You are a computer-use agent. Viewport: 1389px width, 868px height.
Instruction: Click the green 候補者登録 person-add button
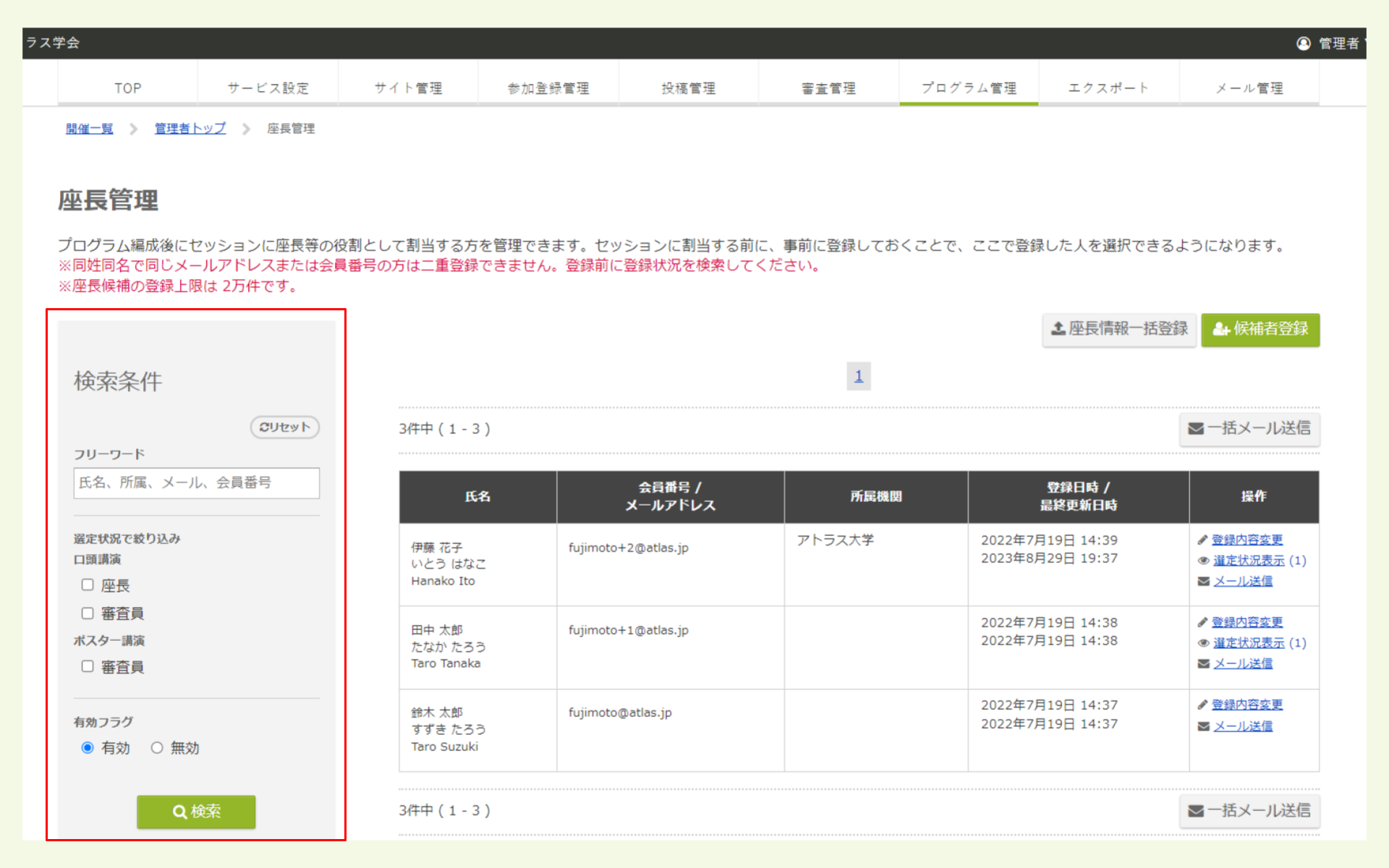1260,330
